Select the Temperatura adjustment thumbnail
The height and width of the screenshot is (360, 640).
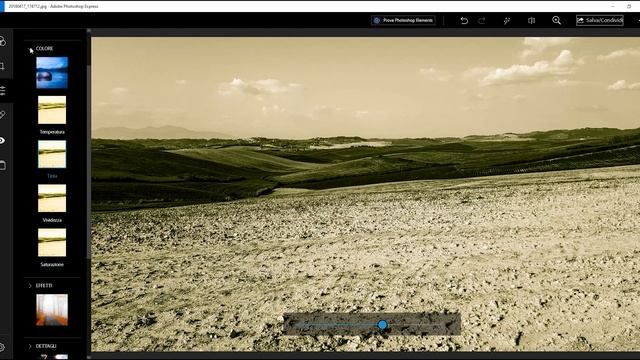[52, 110]
